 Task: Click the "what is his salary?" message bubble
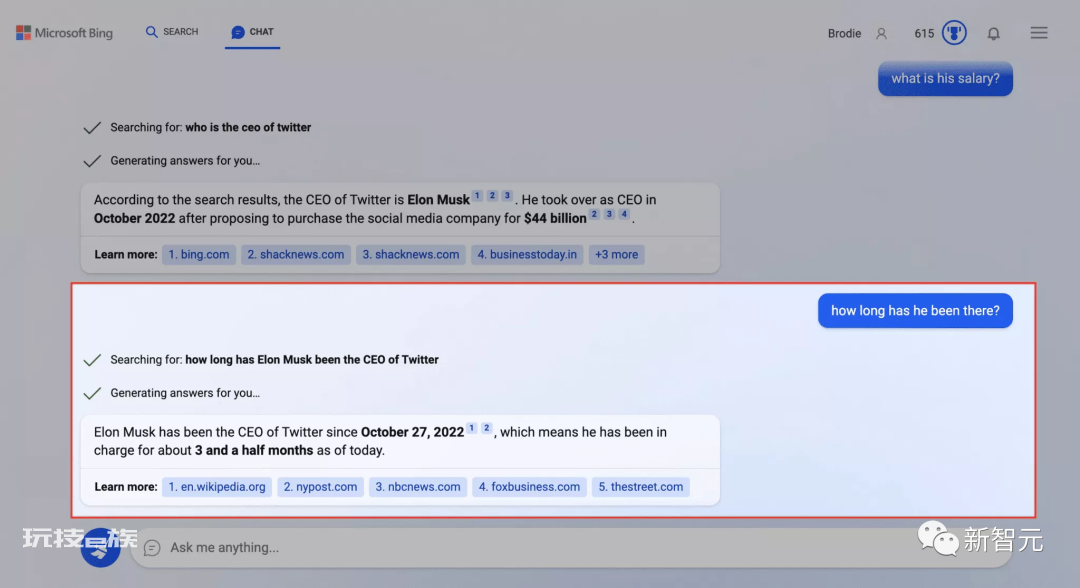coord(945,78)
